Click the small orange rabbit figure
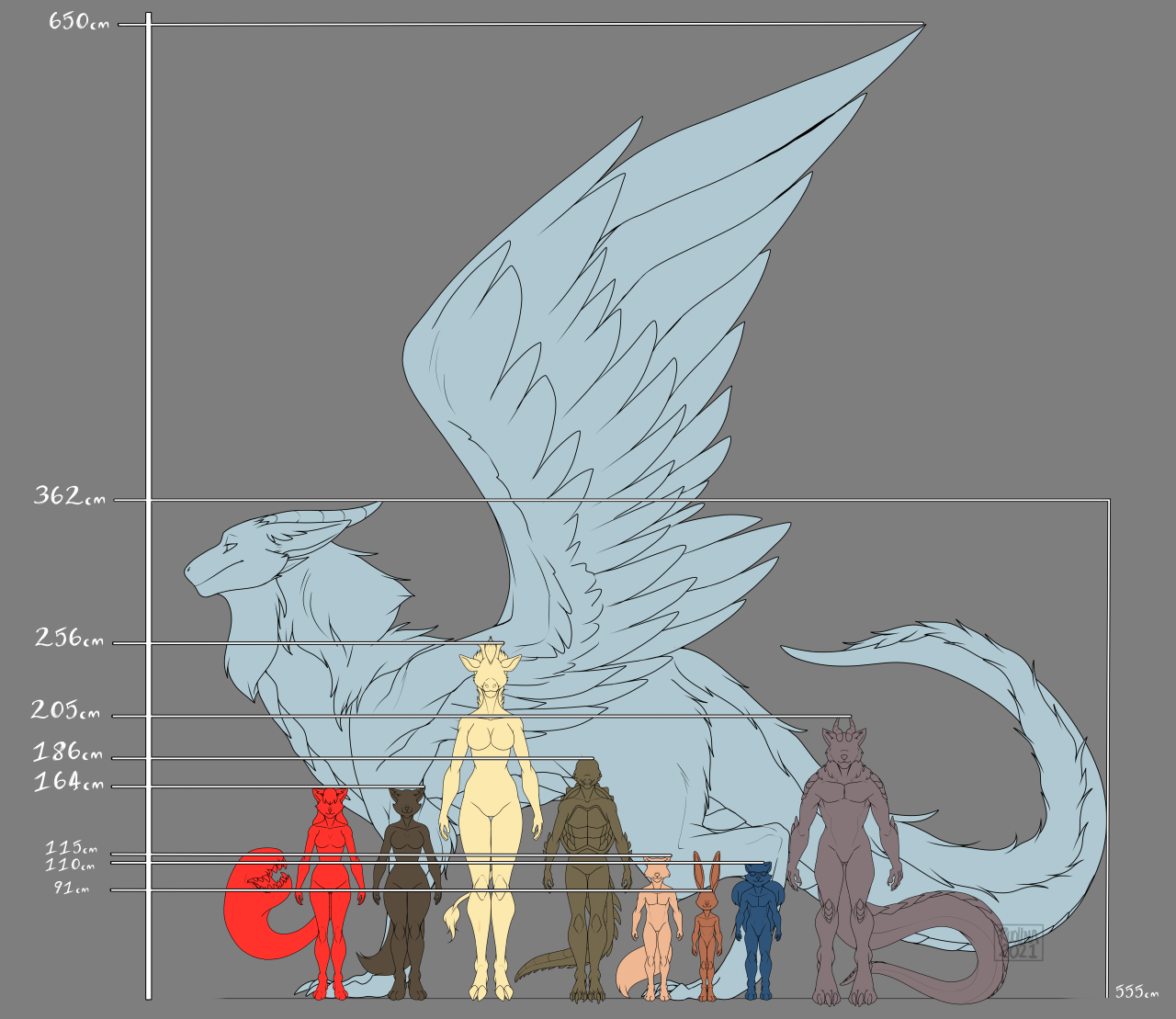The height and width of the screenshot is (1019, 1176). click(x=707, y=926)
